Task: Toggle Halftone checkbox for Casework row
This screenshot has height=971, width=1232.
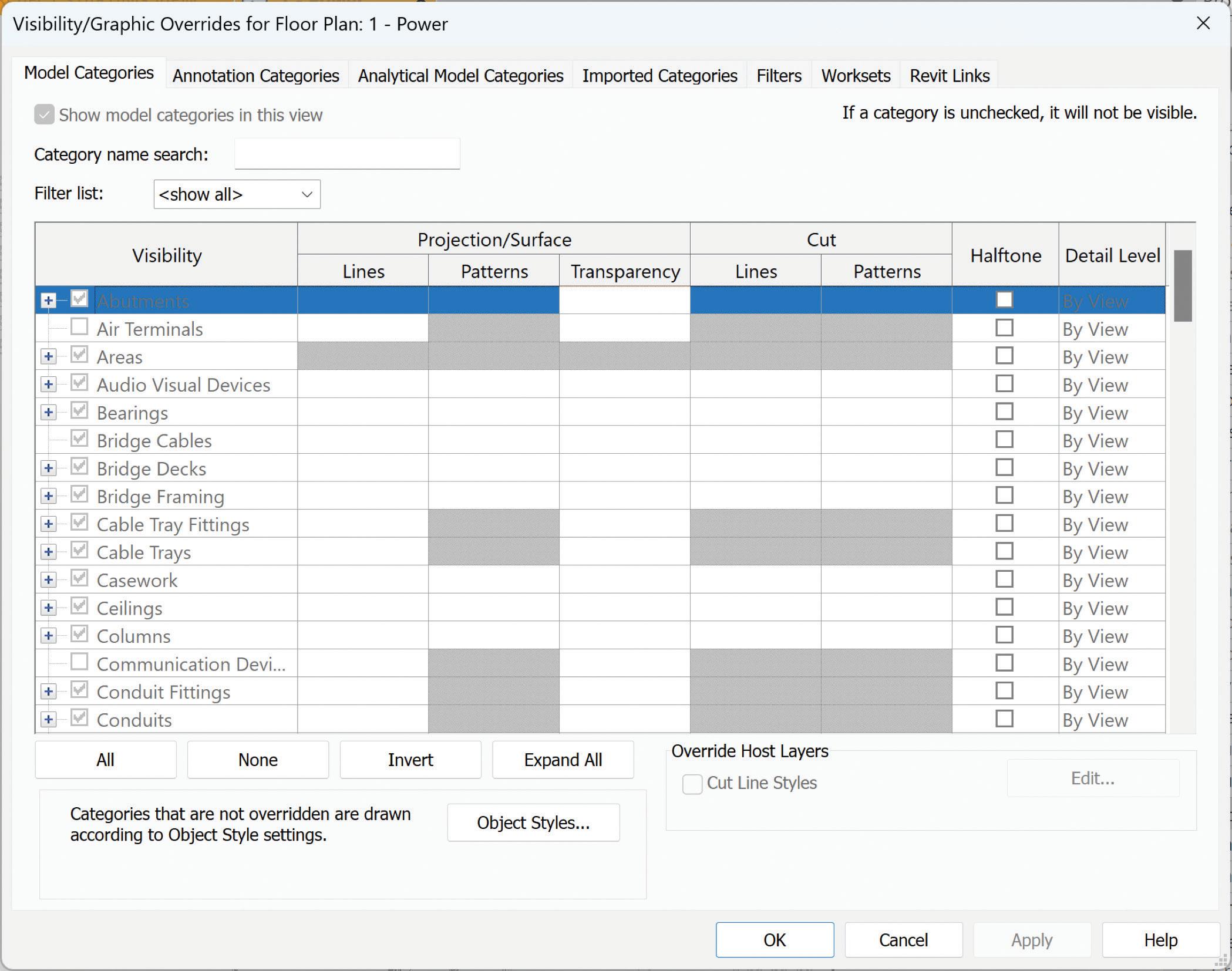Action: (1004, 579)
